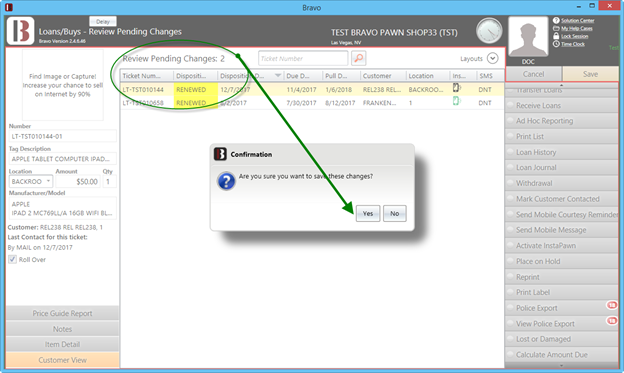Confirm saving changes with Yes
Viewport: 624px width, 373px height.
pos(368,214)
